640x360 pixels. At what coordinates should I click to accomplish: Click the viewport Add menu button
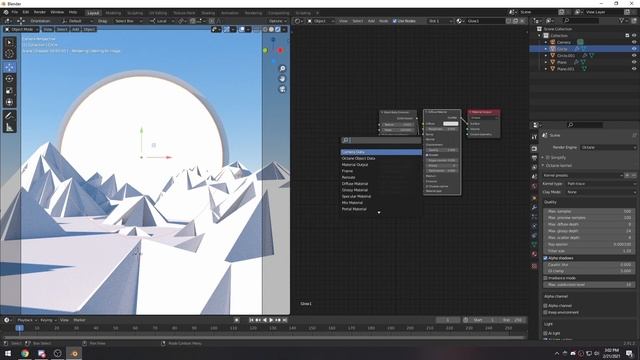76,29
